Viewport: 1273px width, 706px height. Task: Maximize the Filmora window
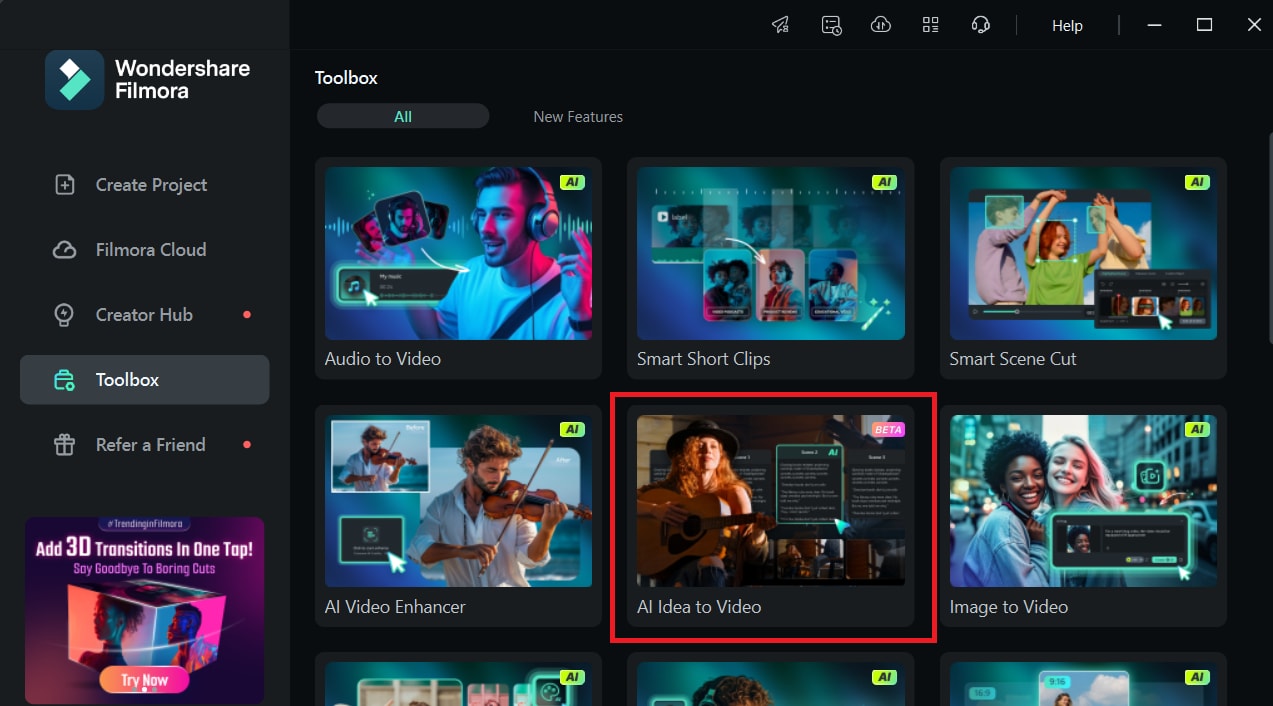coord(1205,25)
